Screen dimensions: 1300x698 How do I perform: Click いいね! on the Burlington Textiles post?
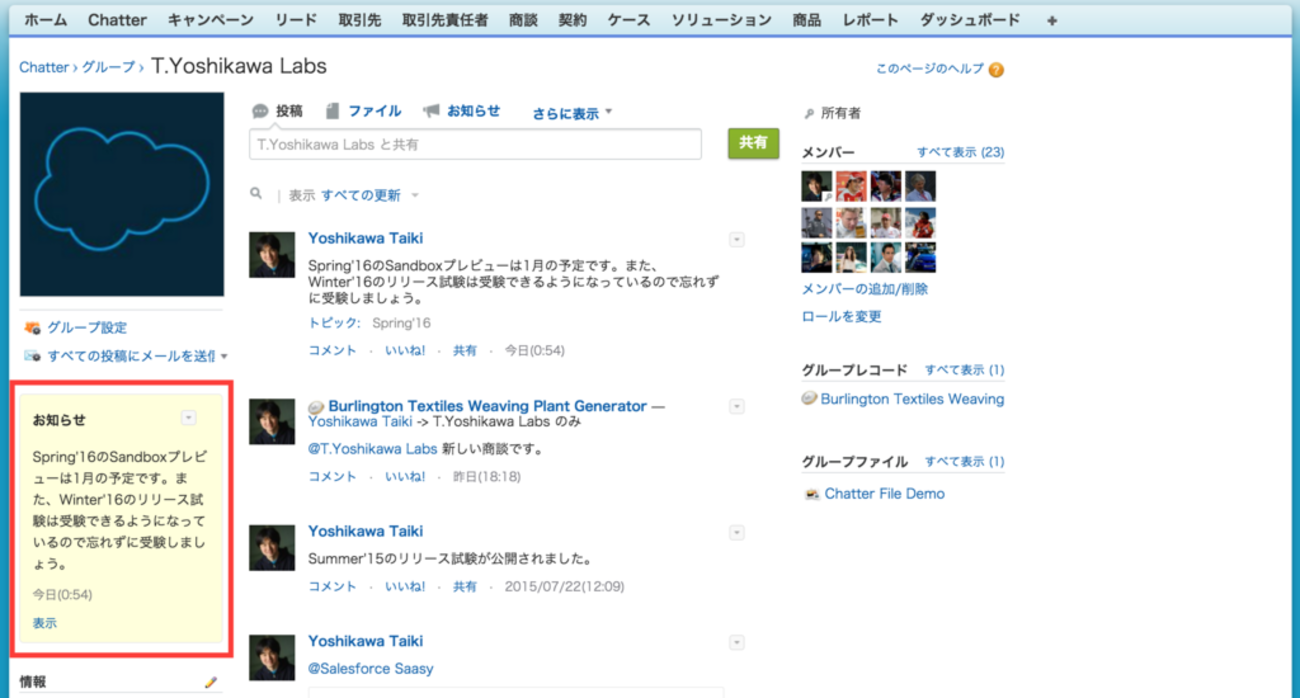[405, 477]
